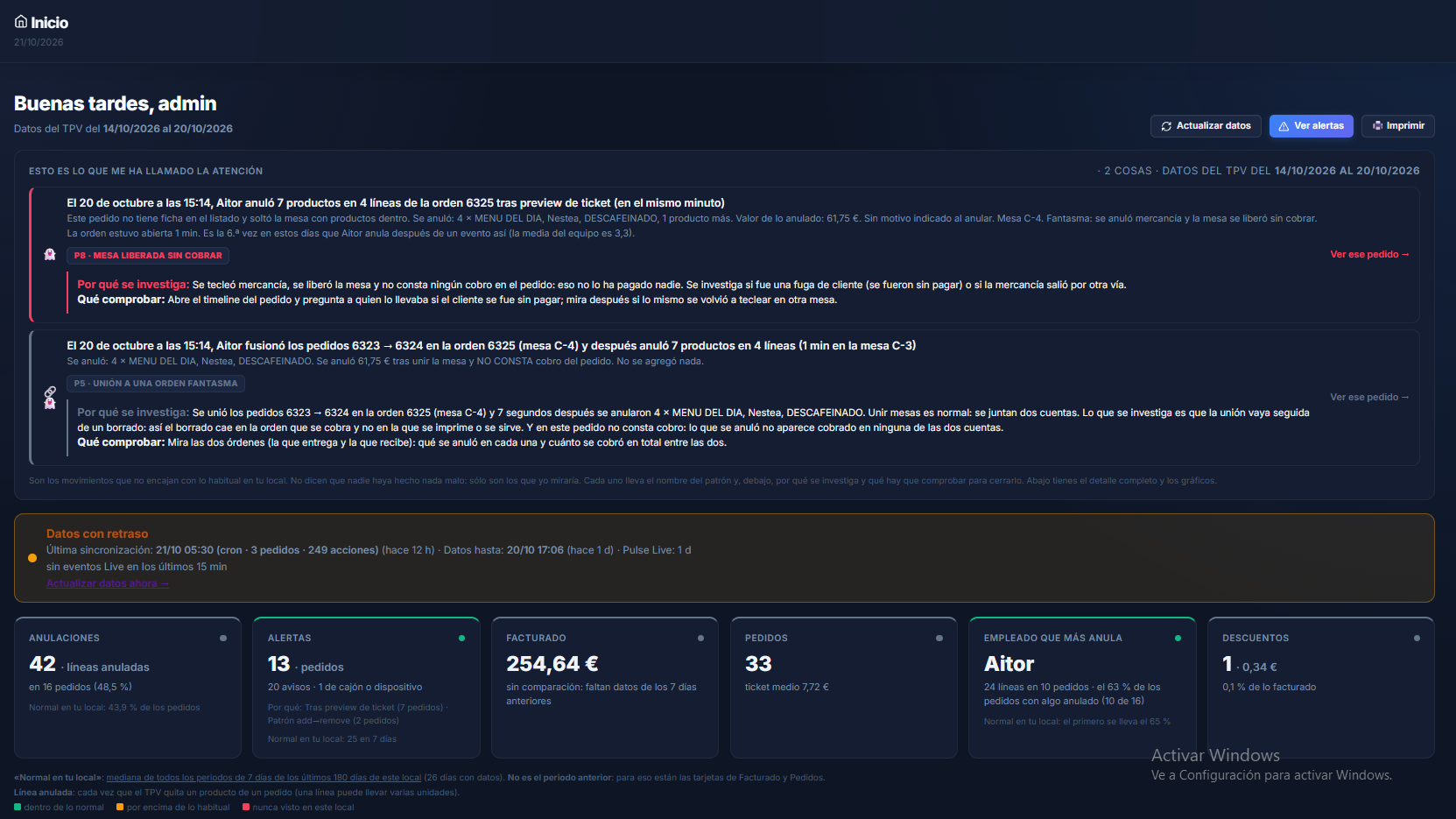Click the refresh icon in Actualizar datos
The width and height of the screenshot is (1456, 819).
1166,126
